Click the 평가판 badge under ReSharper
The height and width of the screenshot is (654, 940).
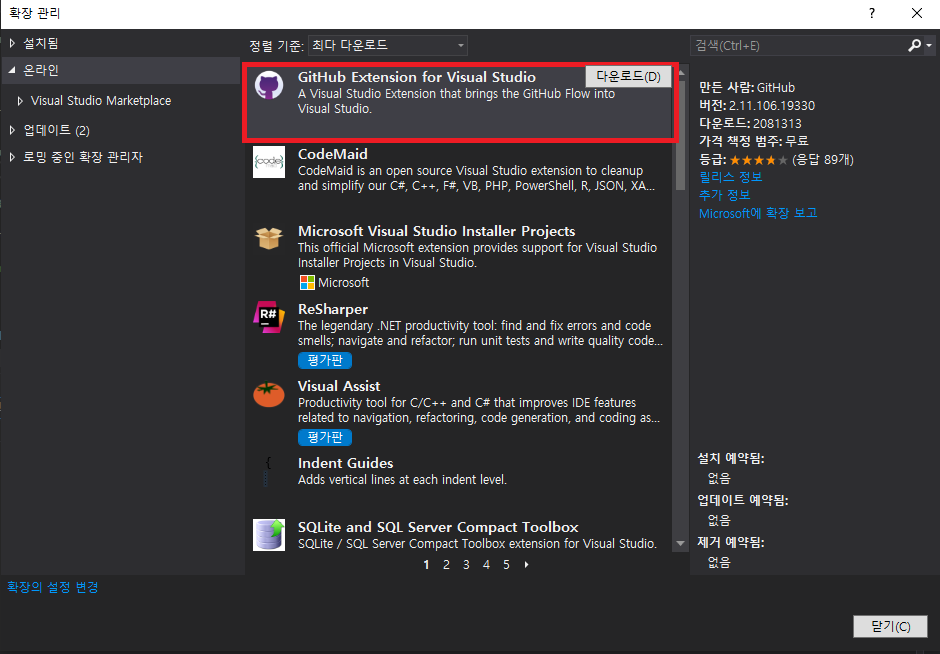click(x=325, y=360)
